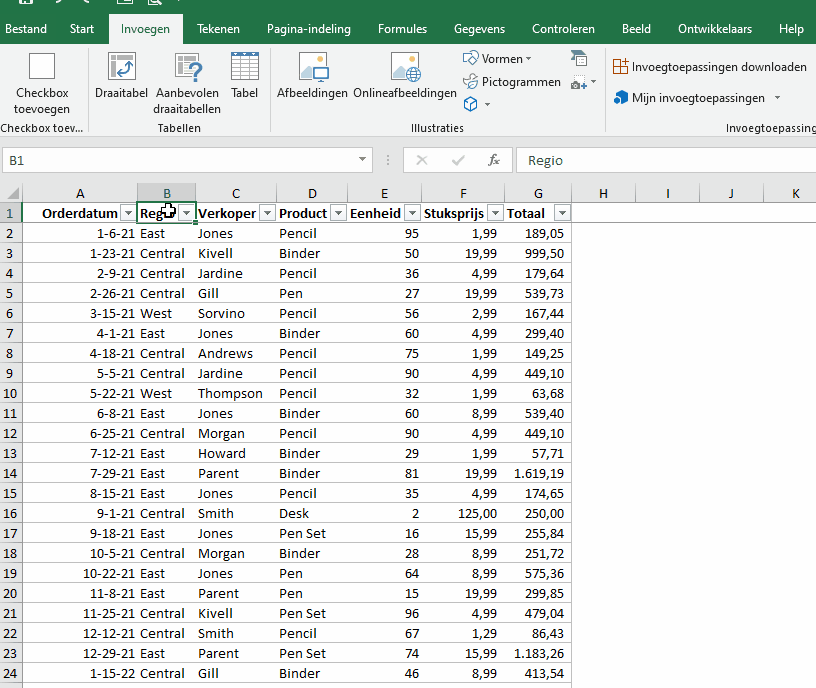Expand the 3D models dropdown arrow
Screen dimensions: 816x688
click(x=487, y=104)
